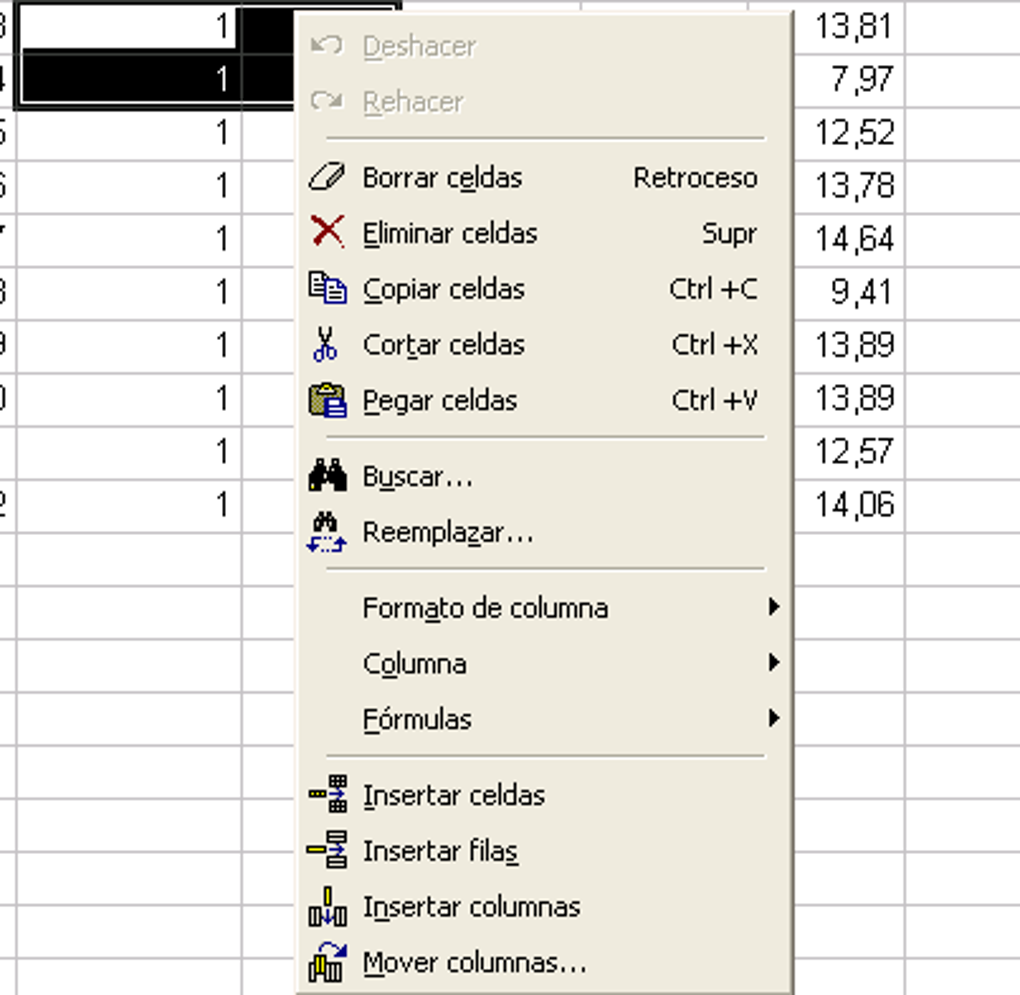Screen dimensions: 1020x995
Task: Choose Mover columnas... menu entry
Action: 474,963
